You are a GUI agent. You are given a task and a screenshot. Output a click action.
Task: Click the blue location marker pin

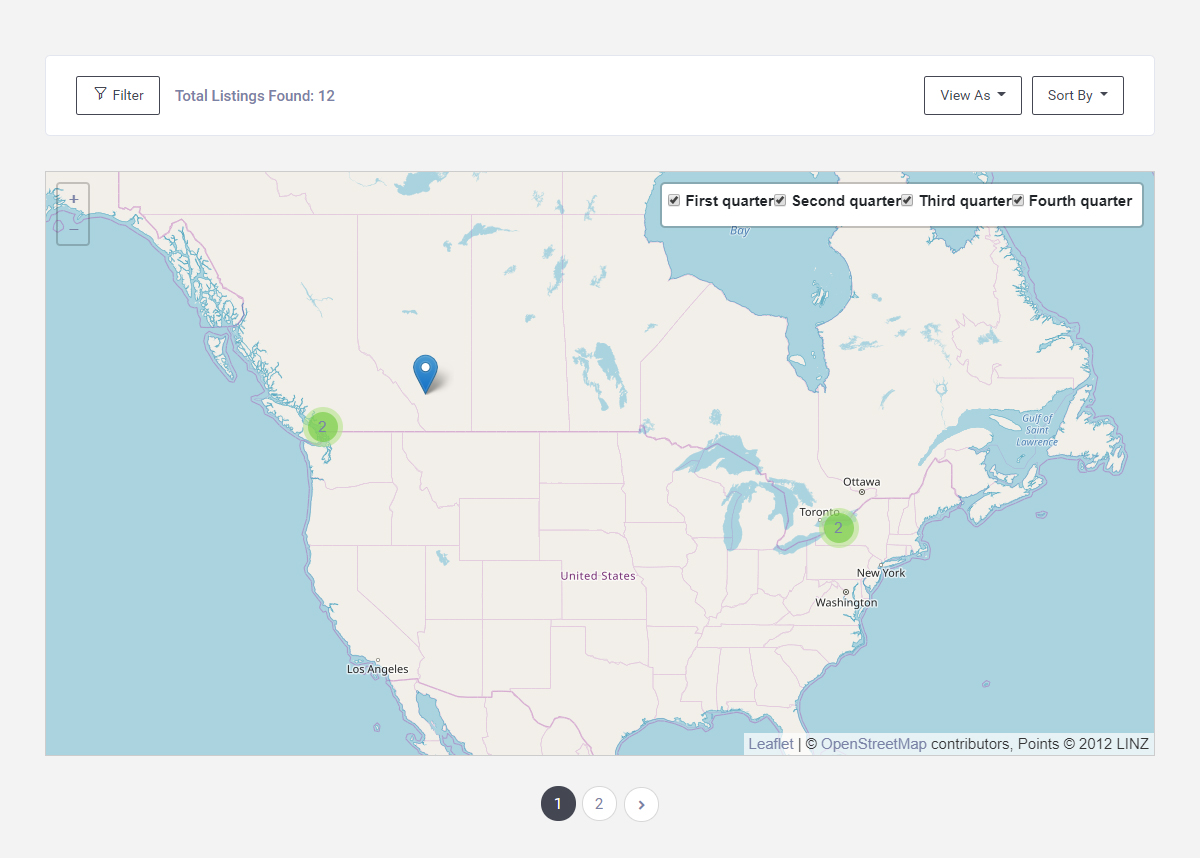point(426,372)
